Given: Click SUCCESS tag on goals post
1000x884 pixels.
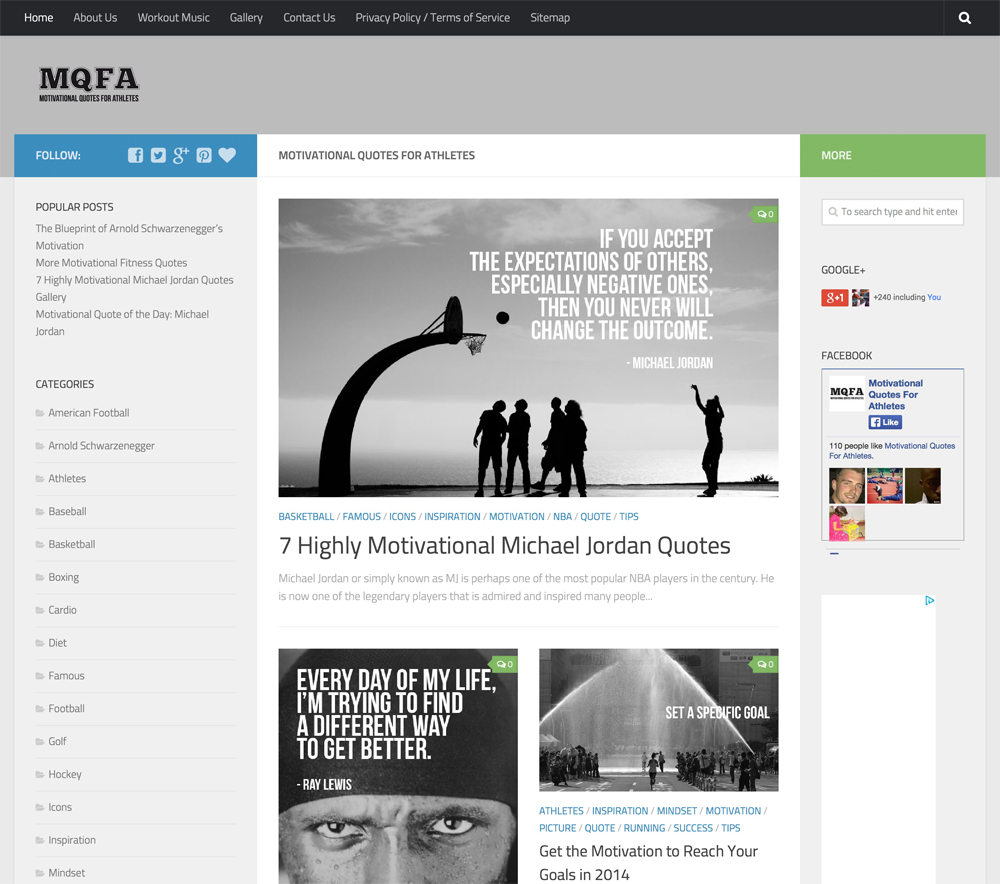Looking at the screenshot, I should 693,828.
